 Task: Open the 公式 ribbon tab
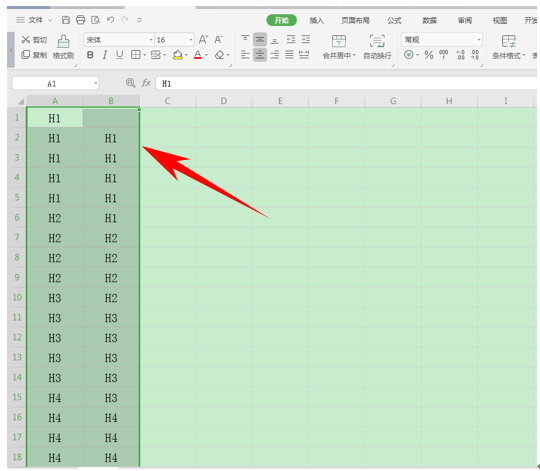click(x=394, y=21)
